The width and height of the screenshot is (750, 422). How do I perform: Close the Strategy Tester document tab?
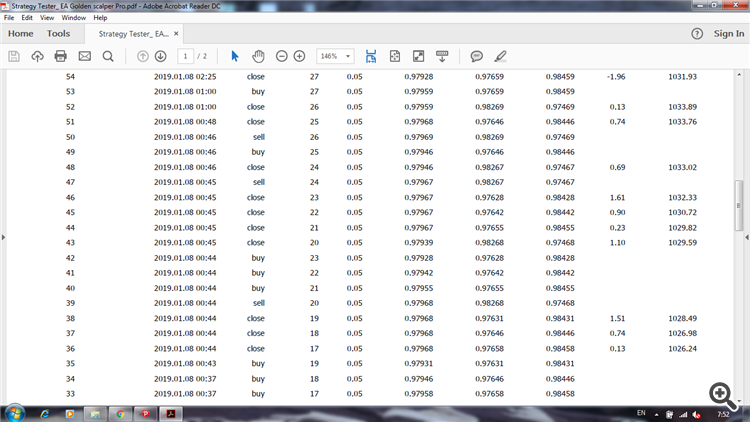coord(176,33)
